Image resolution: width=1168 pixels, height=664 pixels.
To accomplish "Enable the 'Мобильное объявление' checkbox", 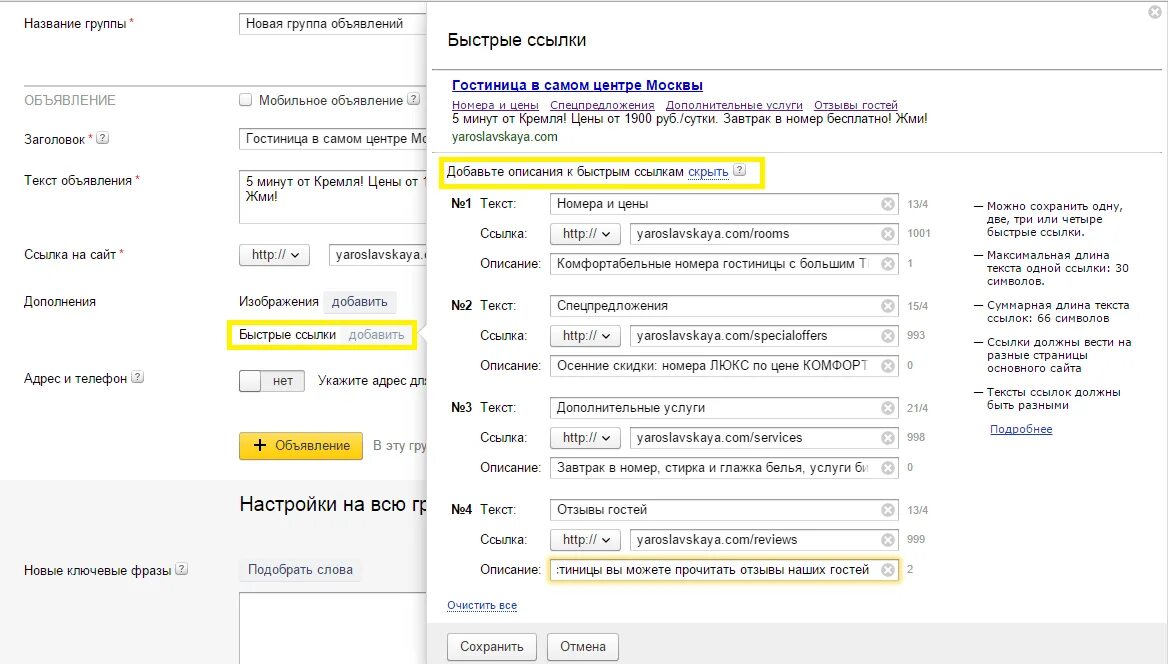I will coord(245,100).
